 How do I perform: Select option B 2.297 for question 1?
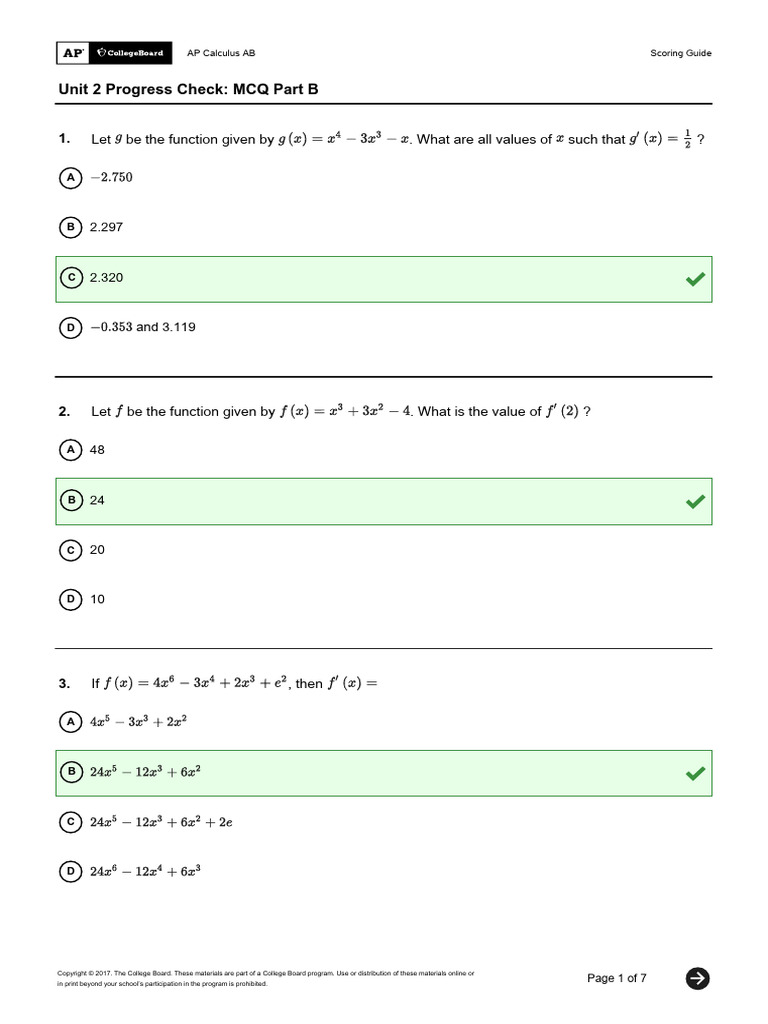[71, 227]
